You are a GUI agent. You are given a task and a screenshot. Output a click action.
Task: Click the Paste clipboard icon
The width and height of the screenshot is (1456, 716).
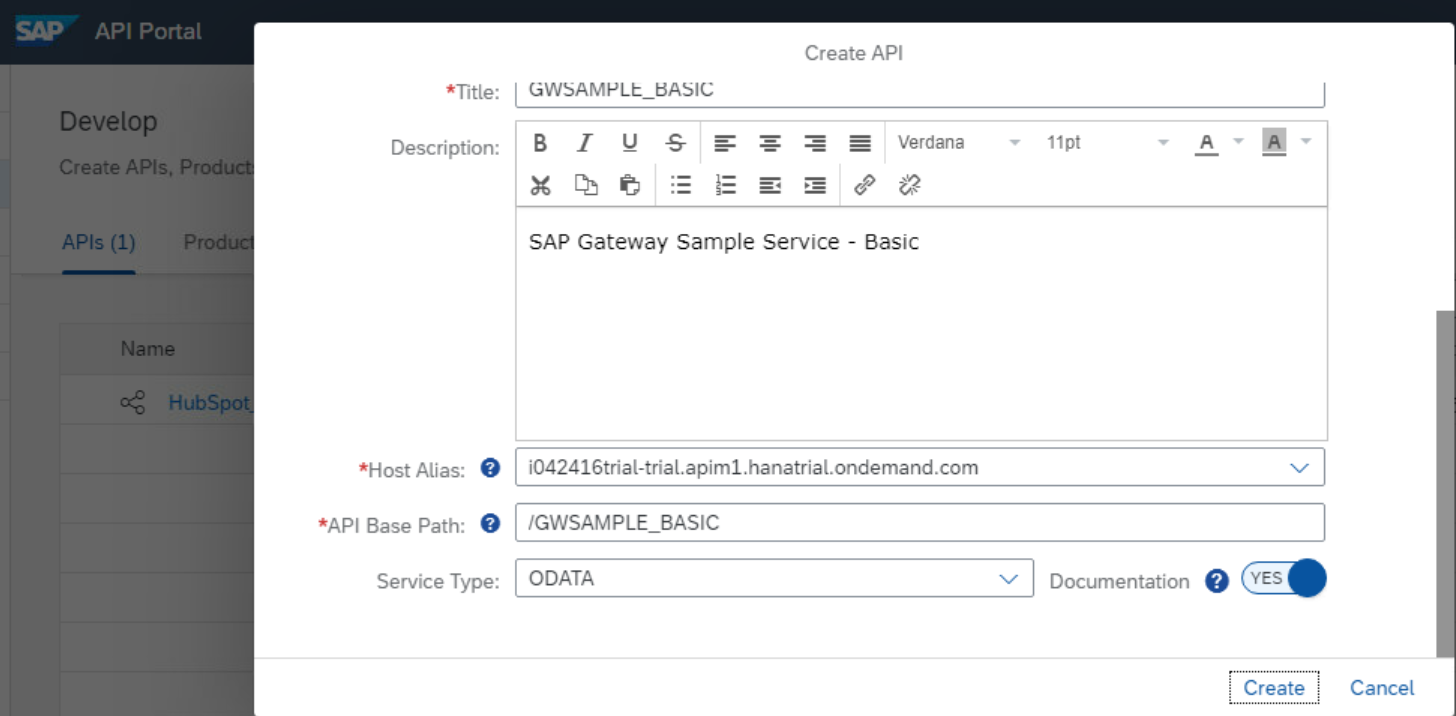click(630, 185)
